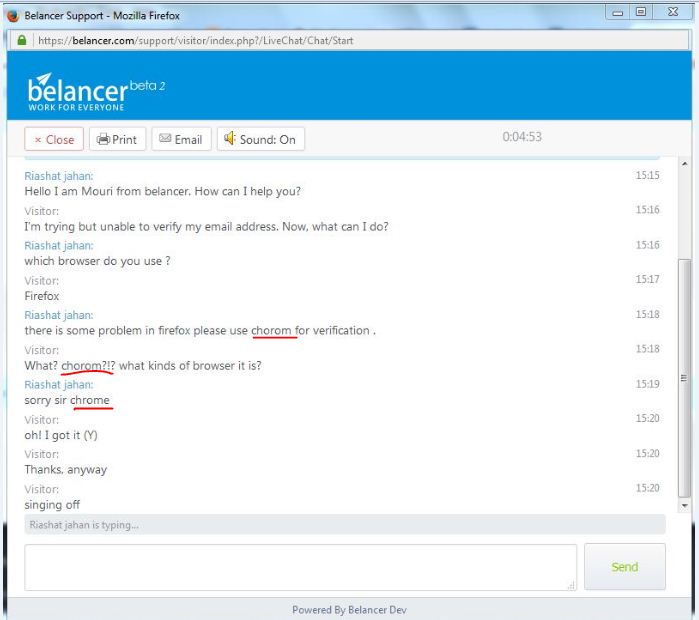Image resolution: width=699 pixels, height=620 pixels.
Task: Click the Firefox icon in title bar
Action: pos(13,16)
